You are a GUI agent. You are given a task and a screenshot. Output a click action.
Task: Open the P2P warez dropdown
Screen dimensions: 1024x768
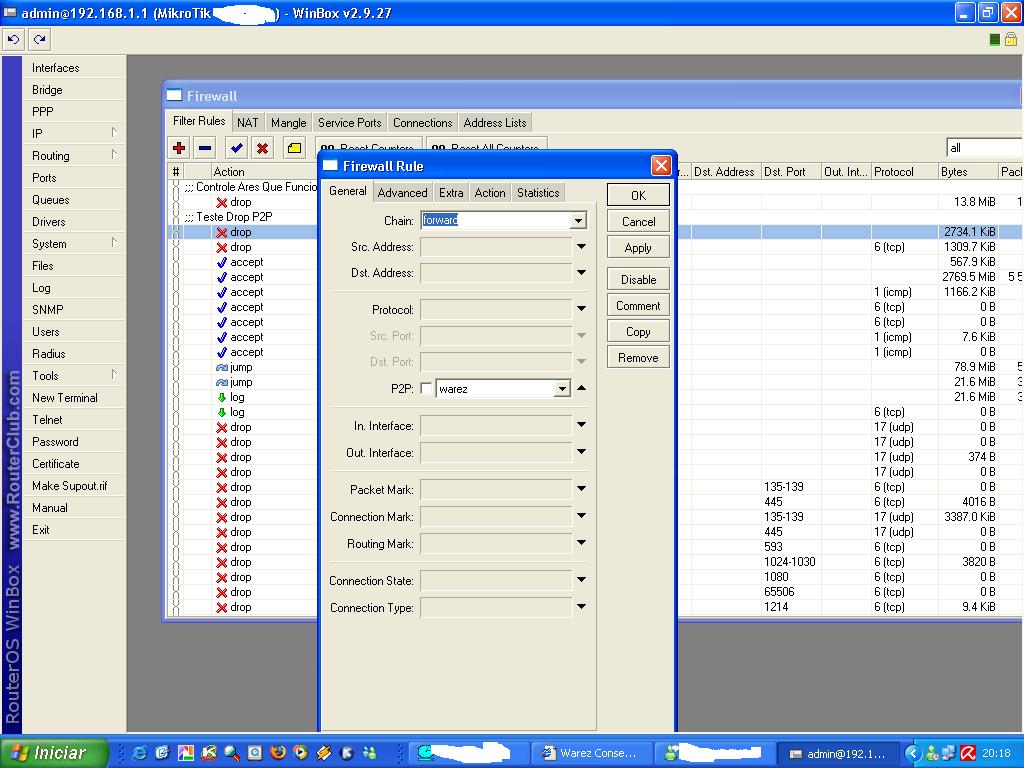point(562,389)
